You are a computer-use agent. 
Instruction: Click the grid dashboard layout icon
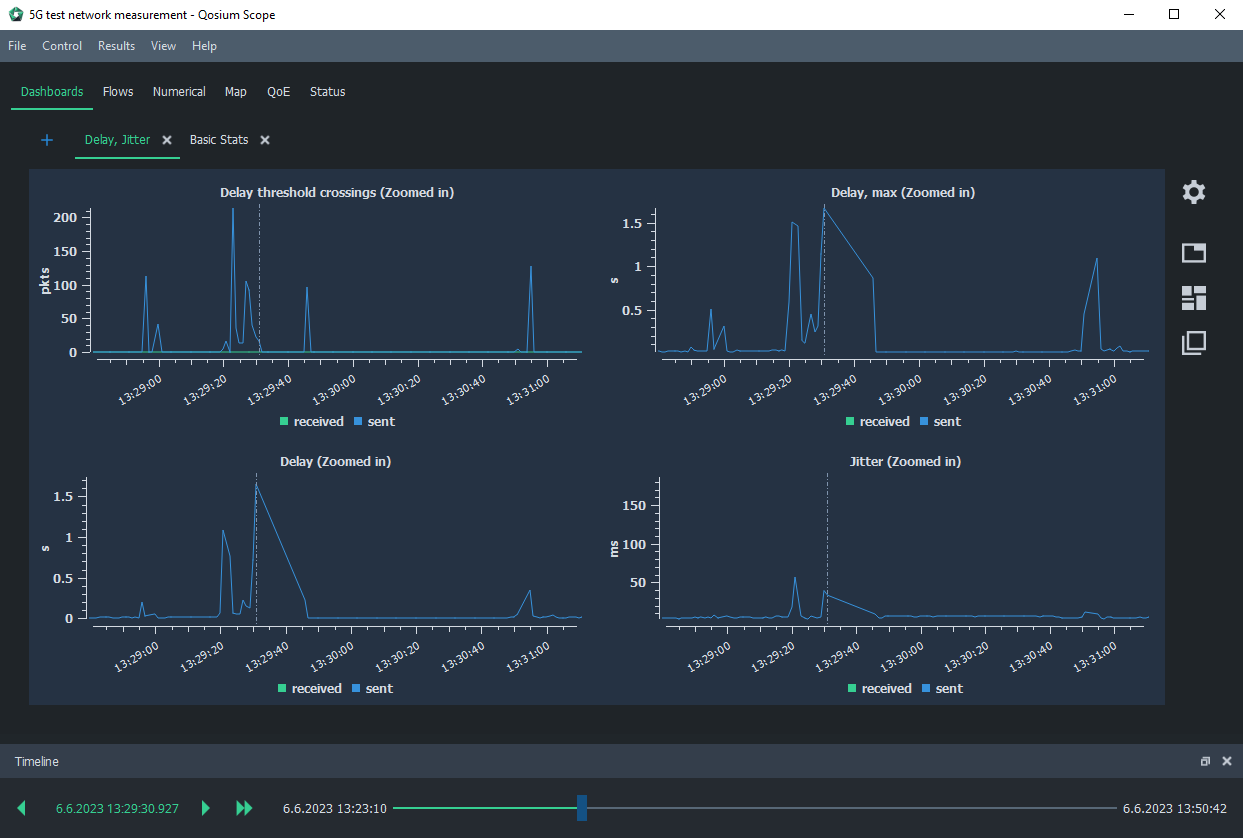pyautogui.click(x=1193, y=298)
